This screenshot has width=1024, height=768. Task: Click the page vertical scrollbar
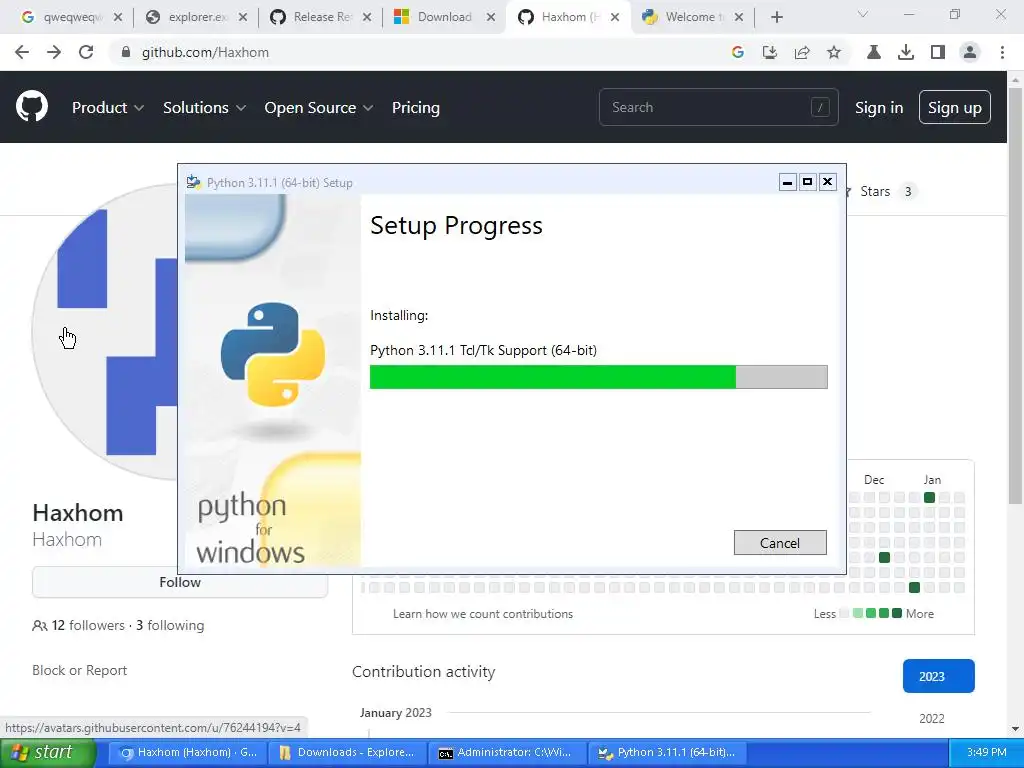[1015, 294]
